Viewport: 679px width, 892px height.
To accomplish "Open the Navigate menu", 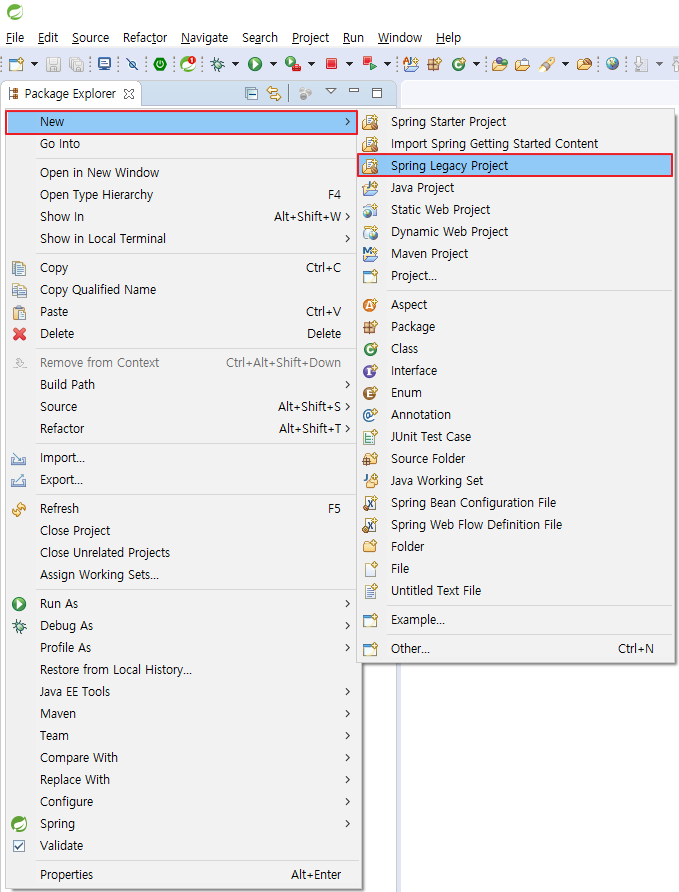I will tap(204, 38).
